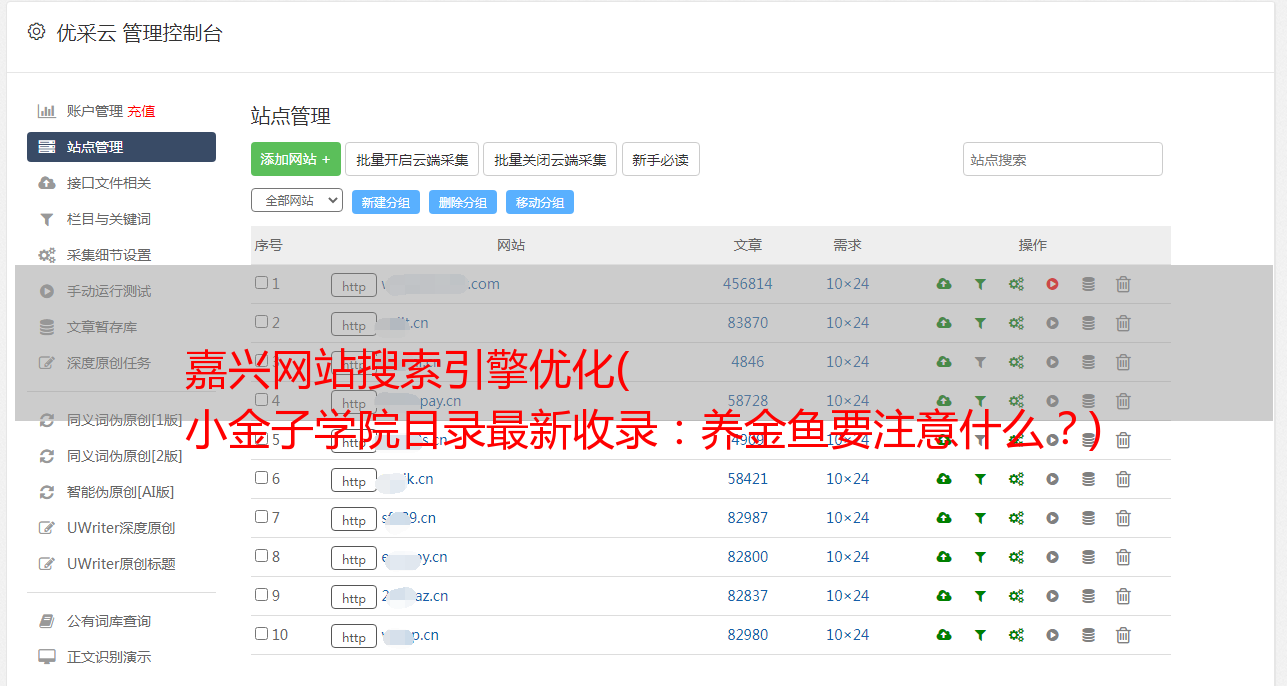The width and height of the screenshot is (1287, 686).
Task: Click 批量开启云端采集 button
Action: [412, 159]
